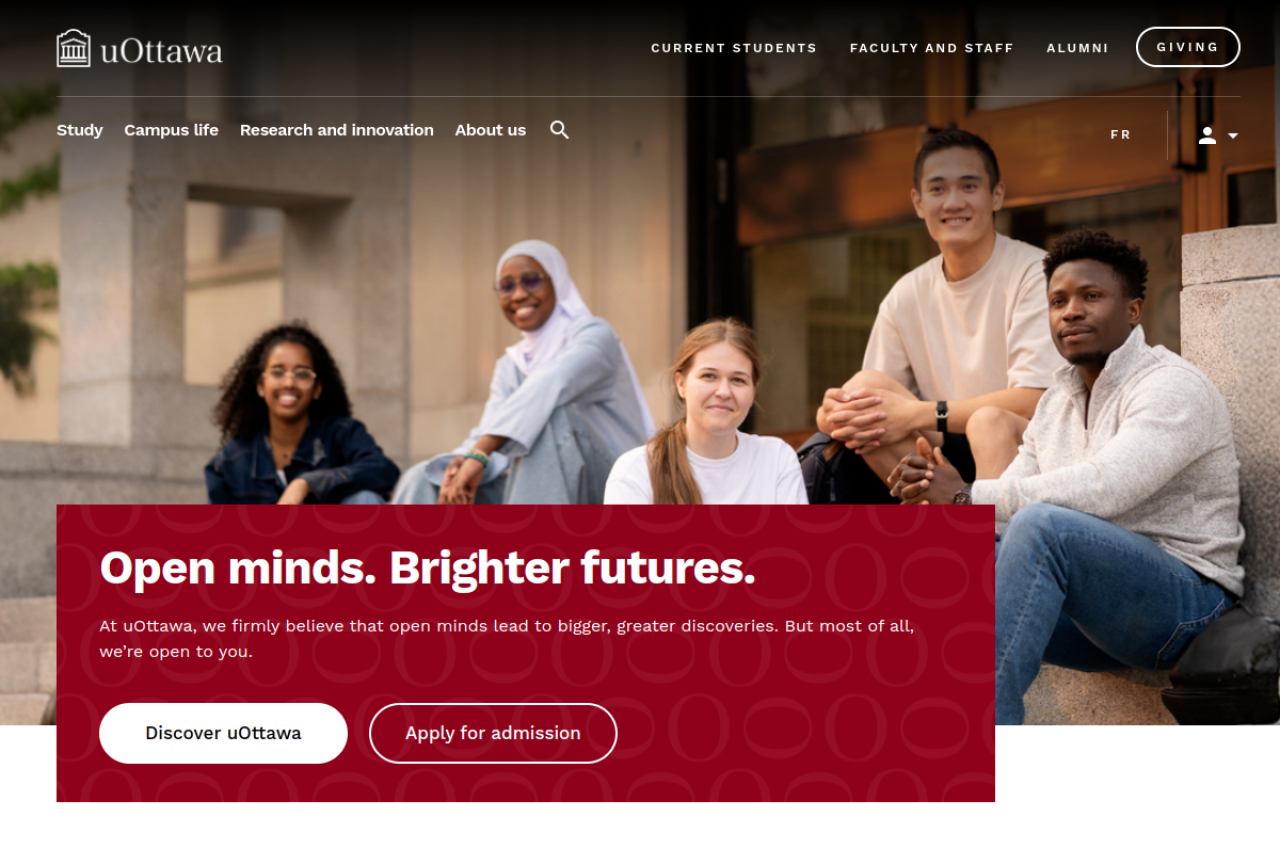
Task: Open the Alumni link
Action: click(x=1078, y=48)
